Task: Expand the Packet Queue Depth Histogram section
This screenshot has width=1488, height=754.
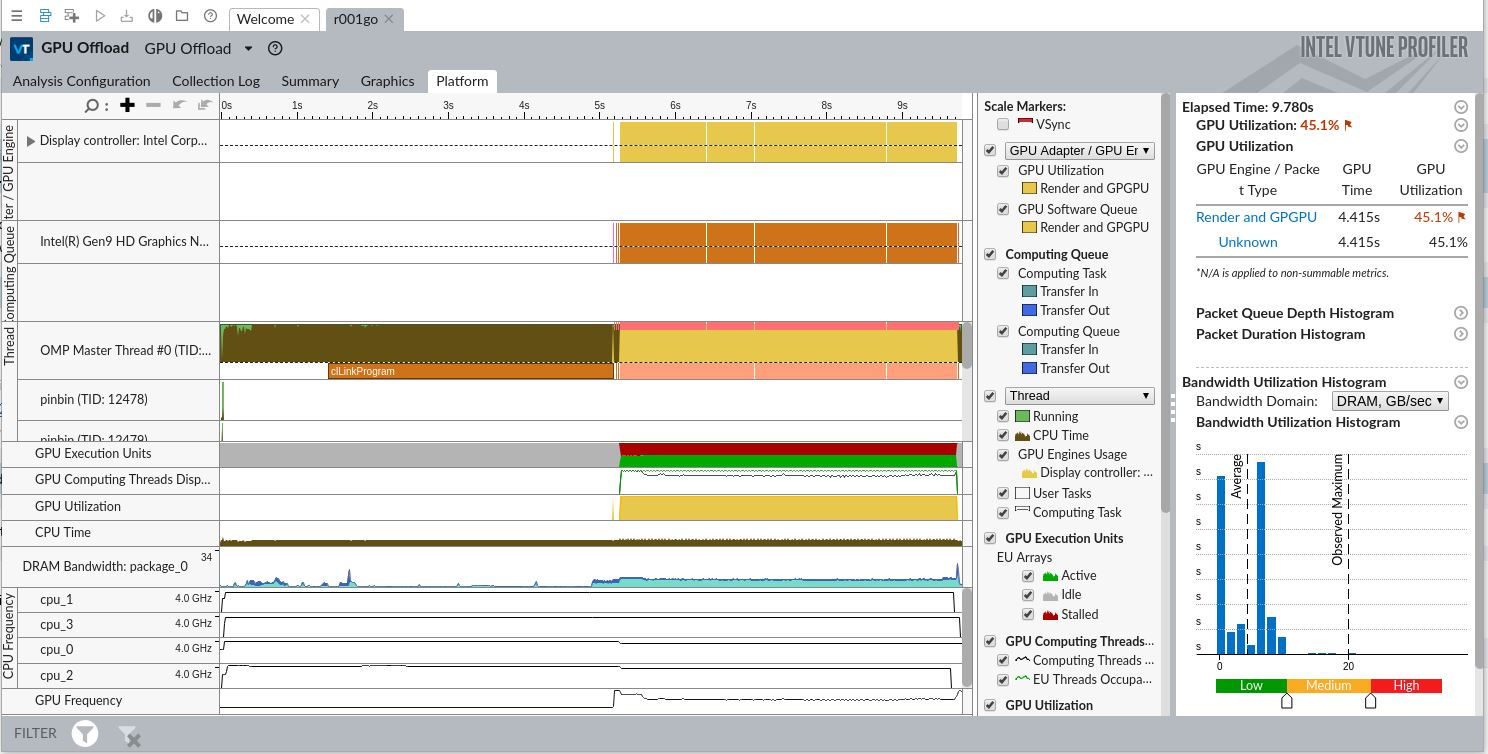Action: point(1460,313)
